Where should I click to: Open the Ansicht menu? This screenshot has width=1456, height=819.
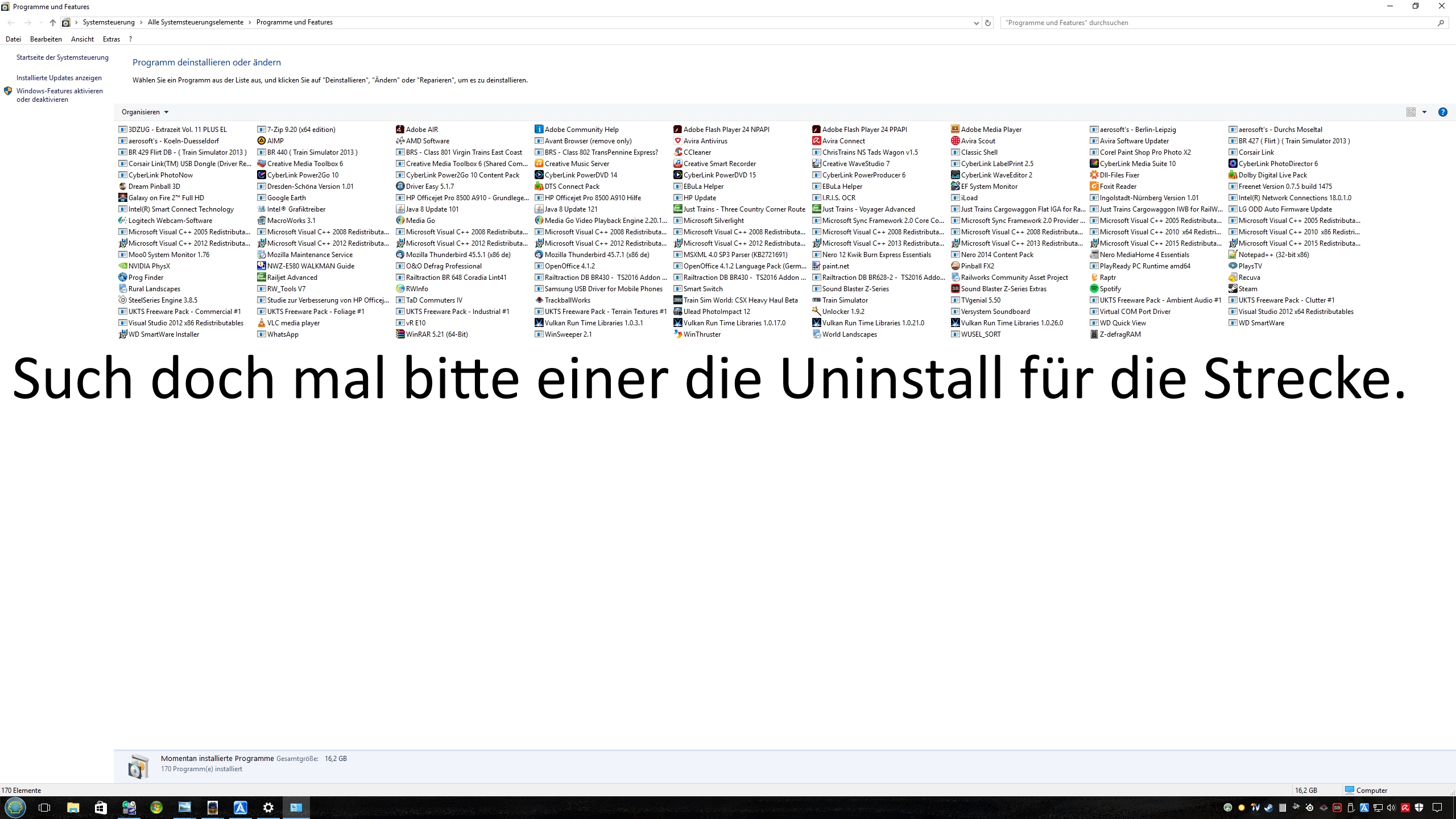82,39
